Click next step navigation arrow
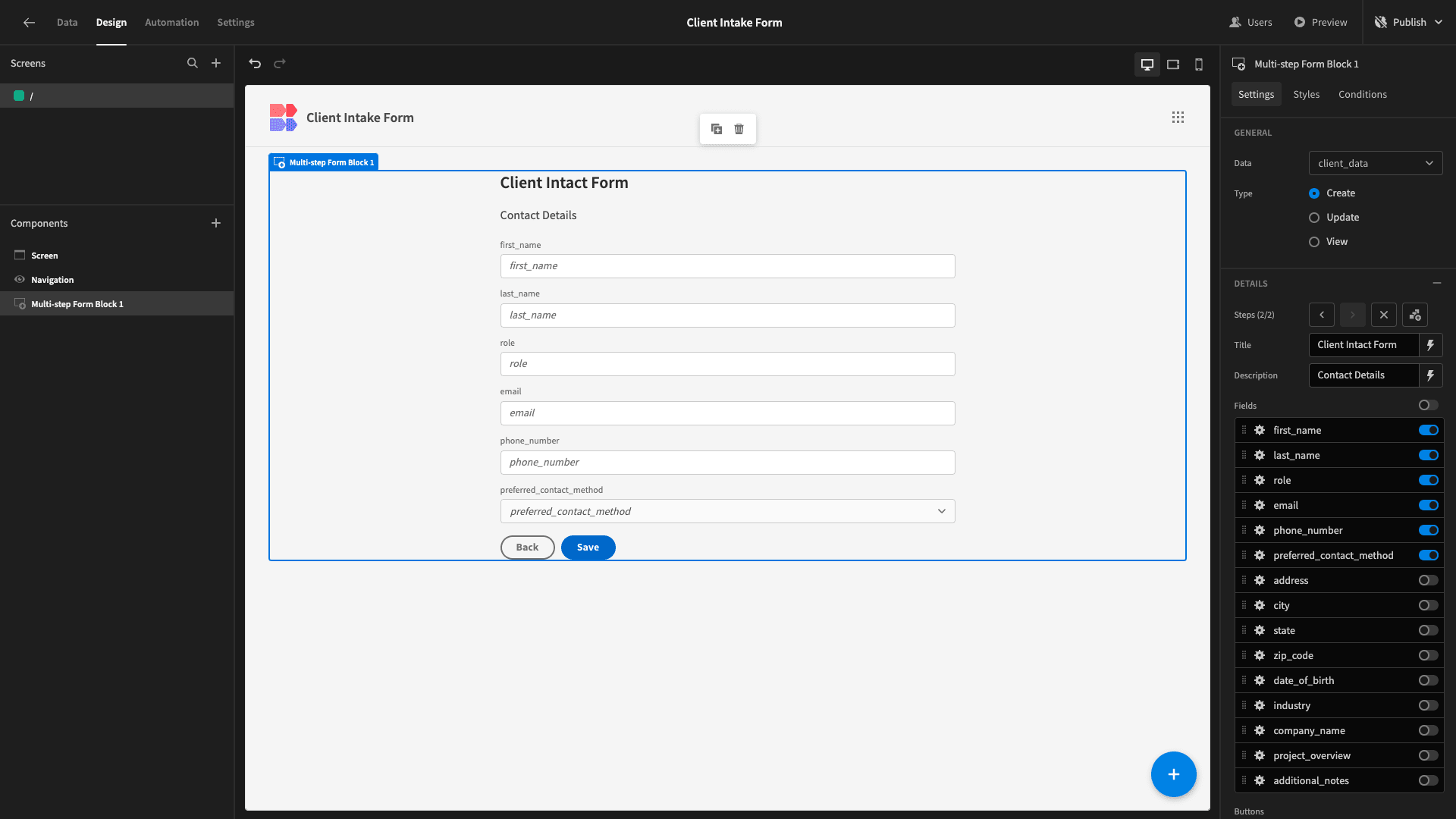Screen dimensions: 1456x819 [1353, 314]
